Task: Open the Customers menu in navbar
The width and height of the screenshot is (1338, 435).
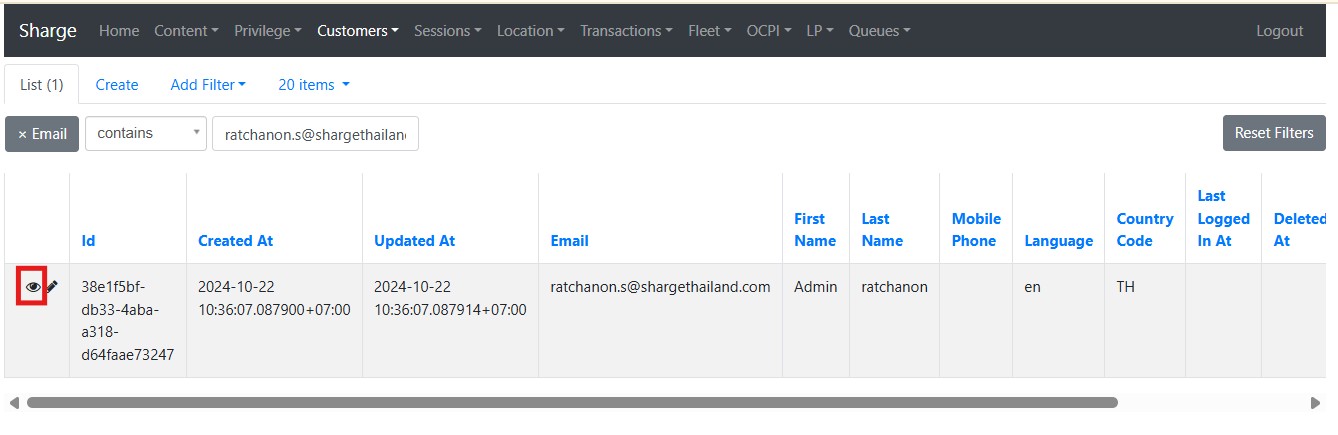Action: click(x=357, y=31)
